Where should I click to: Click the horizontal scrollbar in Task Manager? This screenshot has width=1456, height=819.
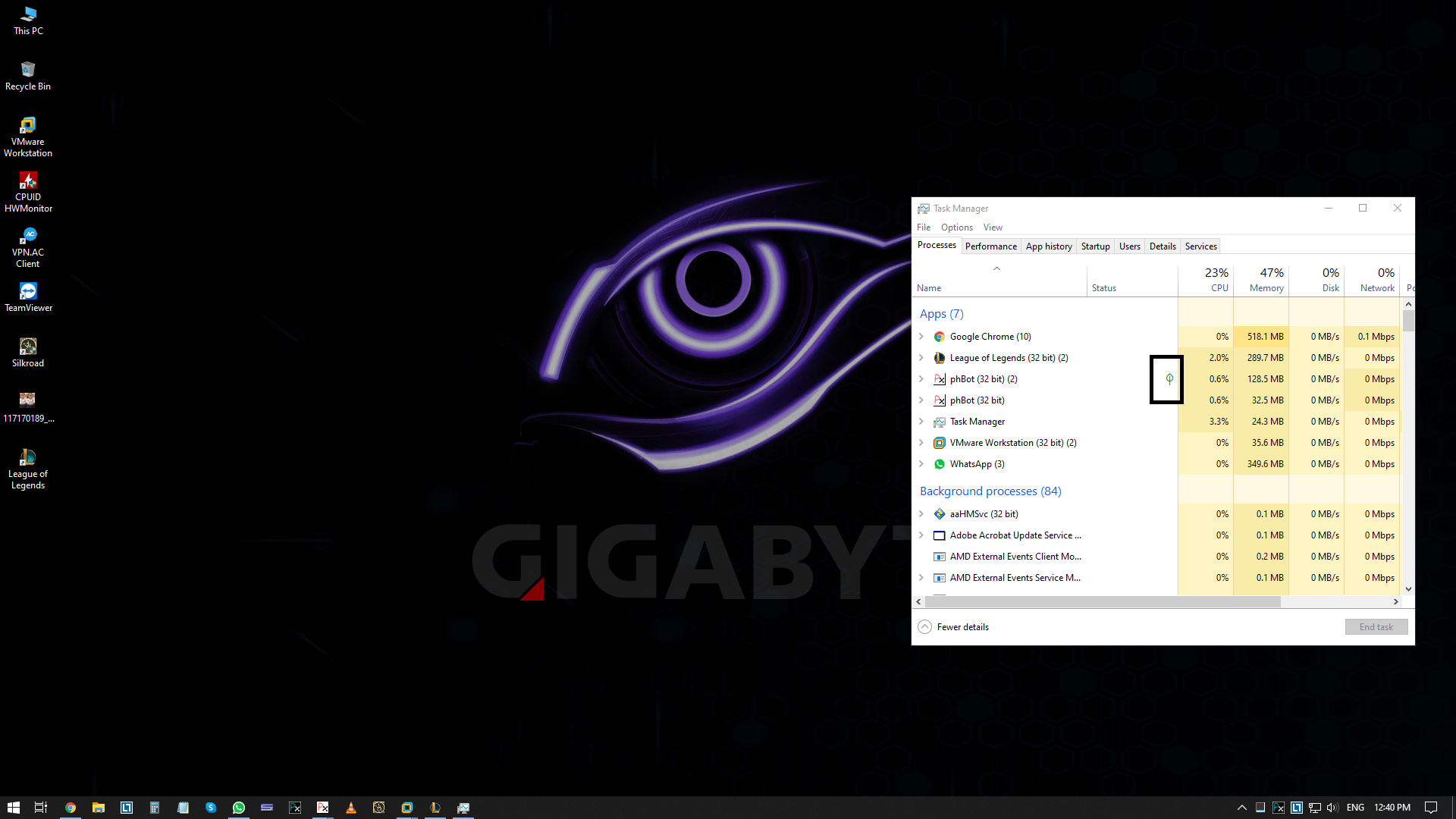[1100, 601]
